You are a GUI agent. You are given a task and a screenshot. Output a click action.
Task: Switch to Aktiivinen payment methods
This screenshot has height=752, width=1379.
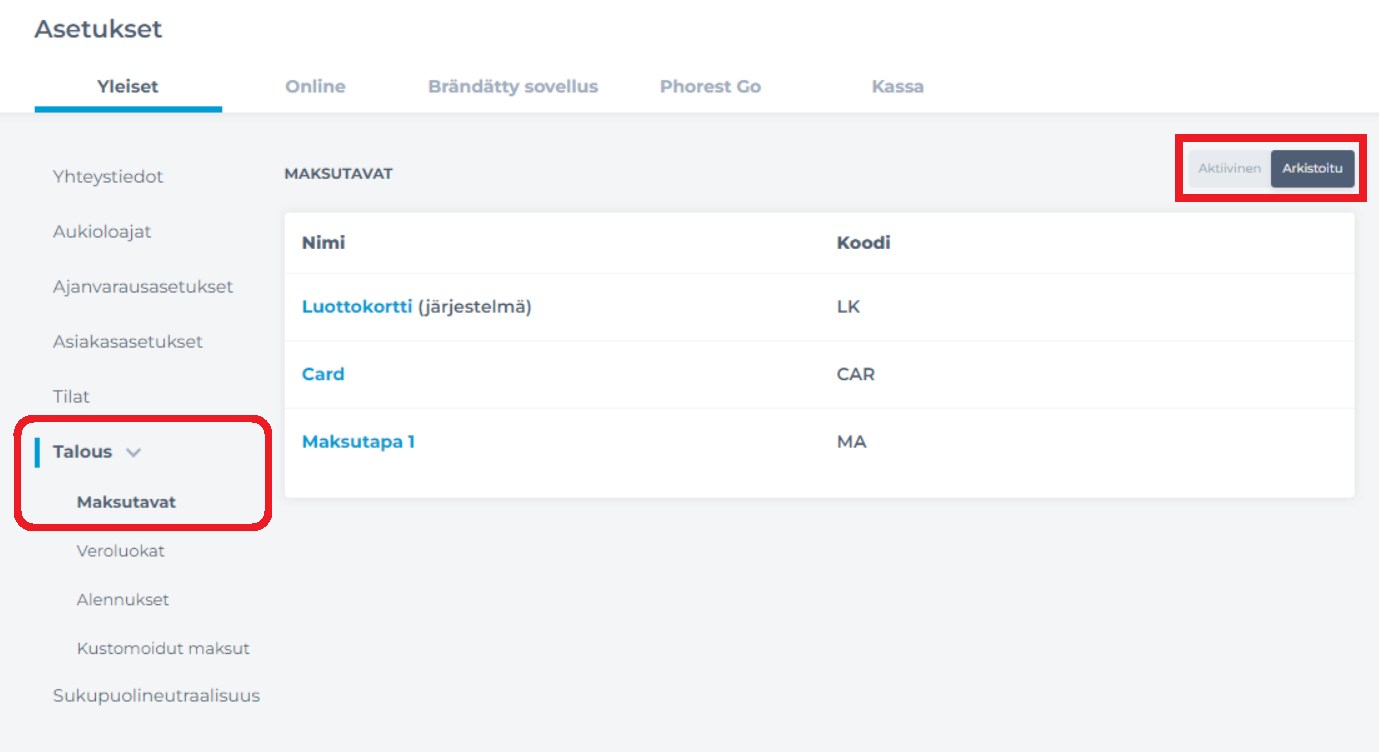(1229, 169)
